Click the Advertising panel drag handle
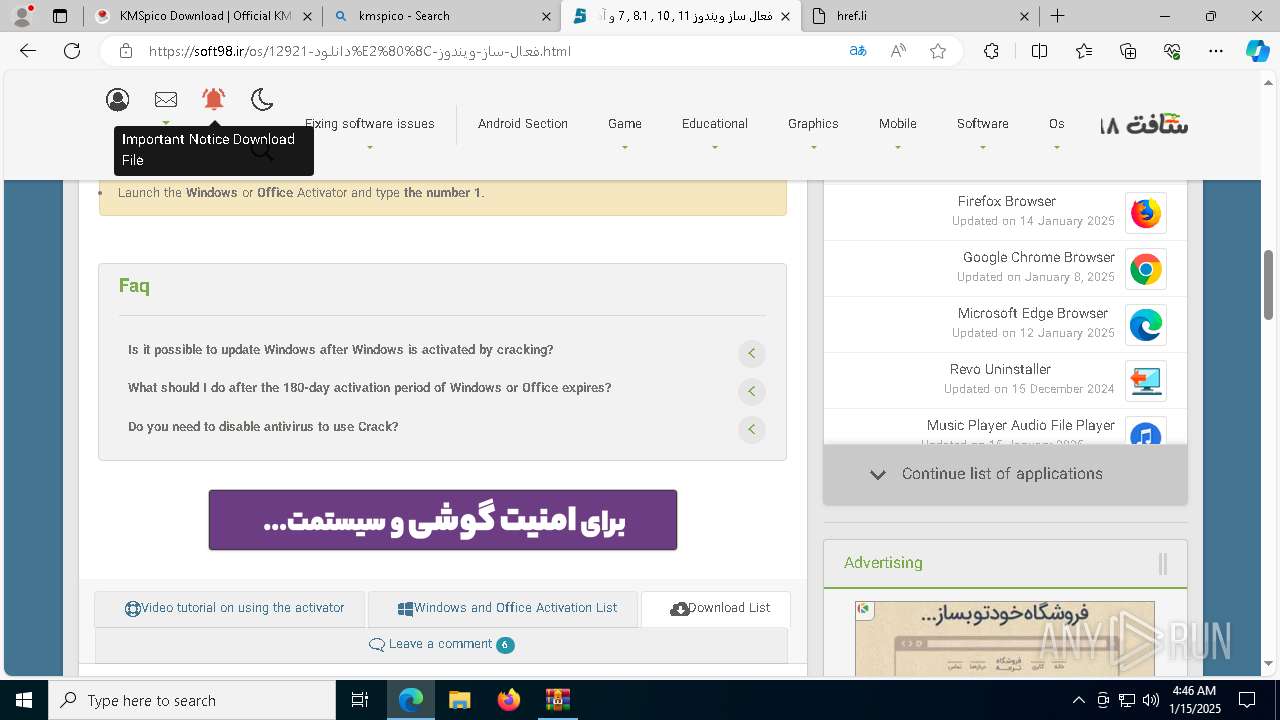This screenshot has height=720, width=1280. click(x=1163, y=564)
